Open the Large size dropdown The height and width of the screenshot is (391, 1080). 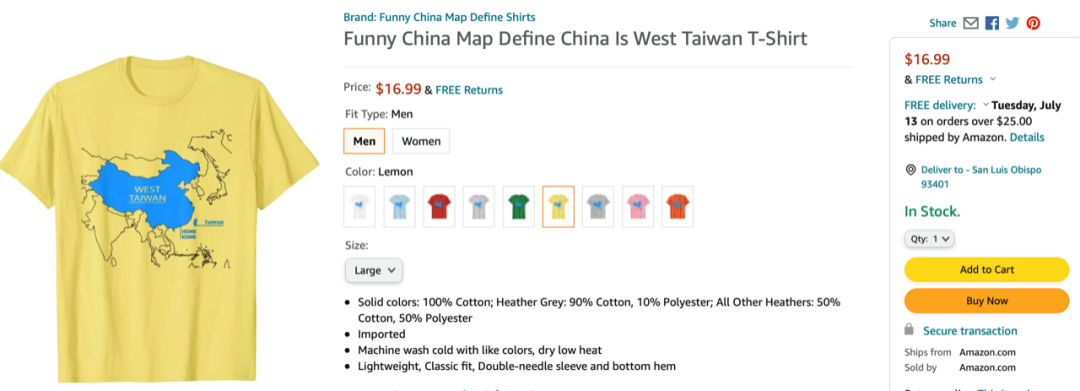coord(374,270)
